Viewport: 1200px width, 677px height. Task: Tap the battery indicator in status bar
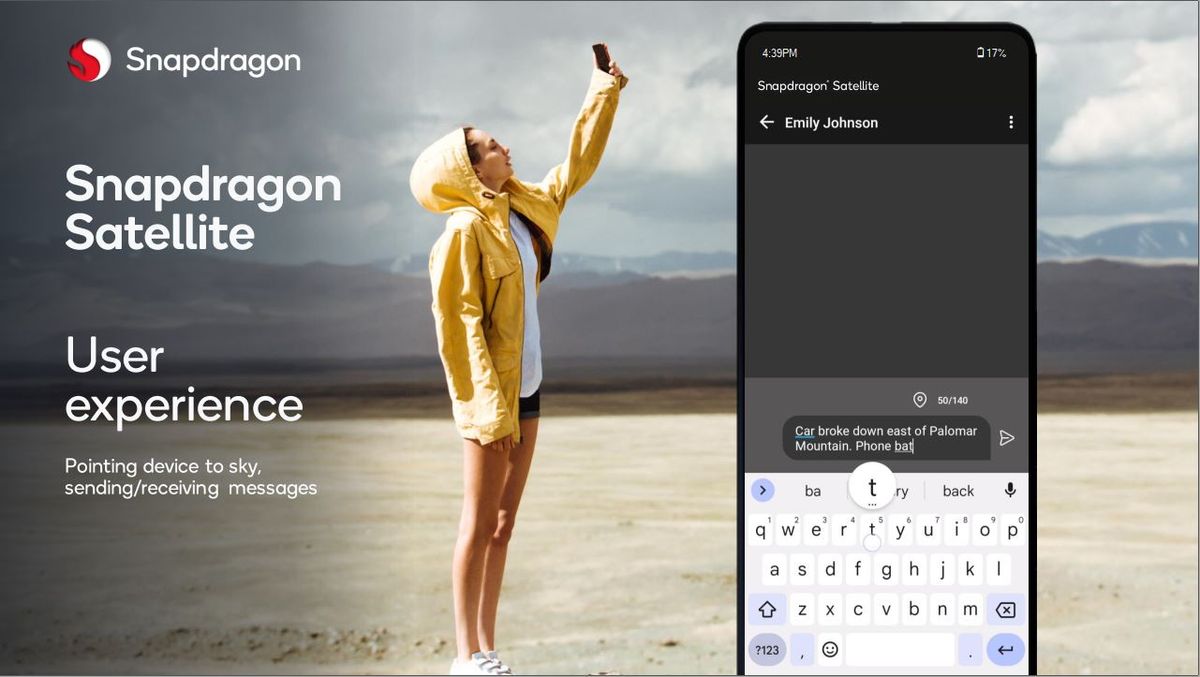(991, 53)
